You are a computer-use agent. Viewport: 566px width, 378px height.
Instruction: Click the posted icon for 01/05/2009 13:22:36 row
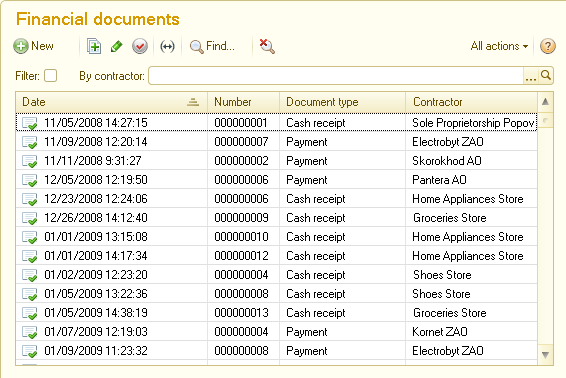pos(29,294)
